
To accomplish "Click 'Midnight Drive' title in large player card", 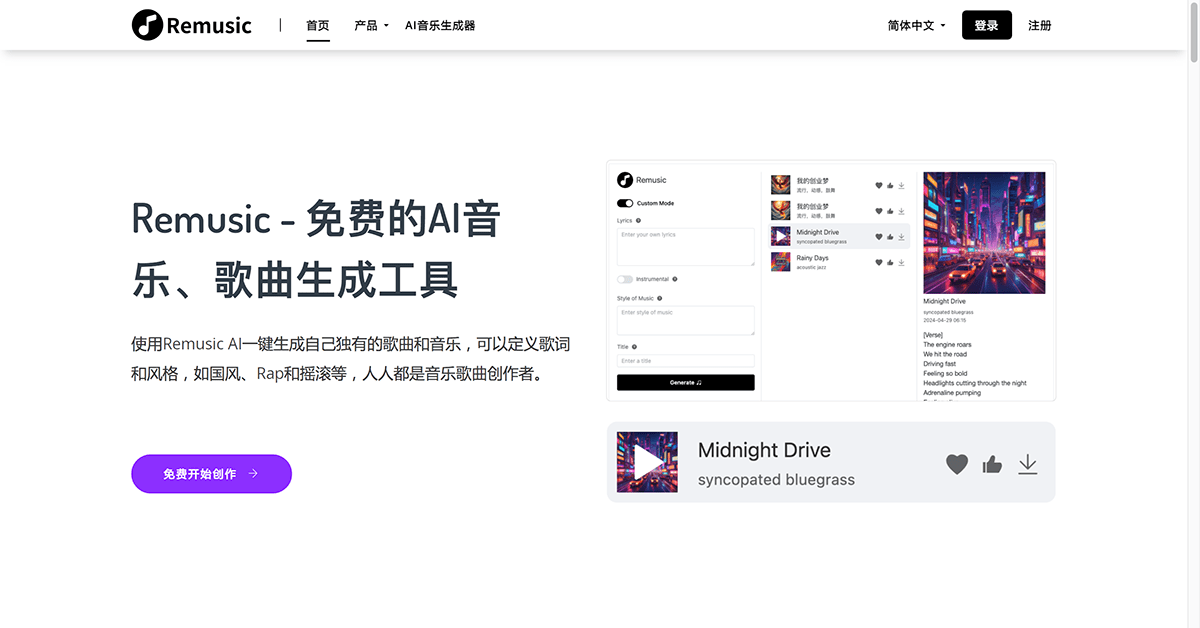I will pos(764,450).
